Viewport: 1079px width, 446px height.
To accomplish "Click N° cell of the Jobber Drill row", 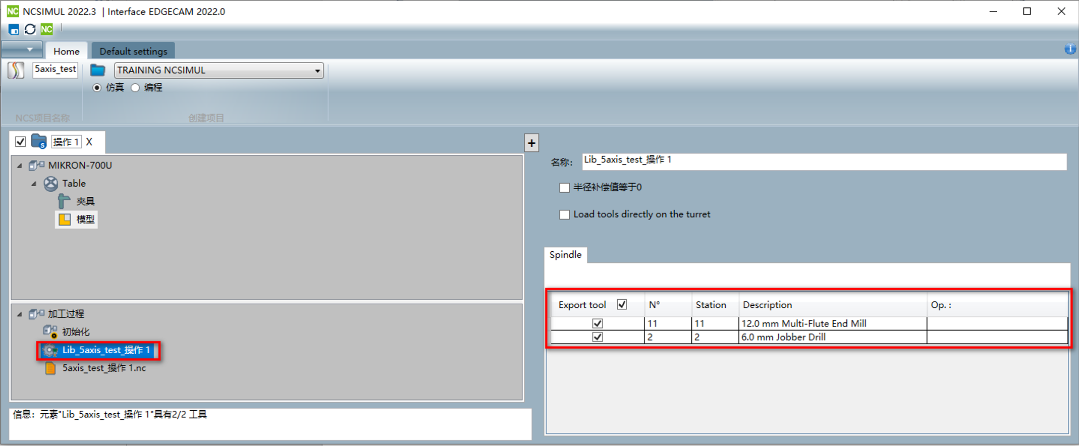I will 667,337.
